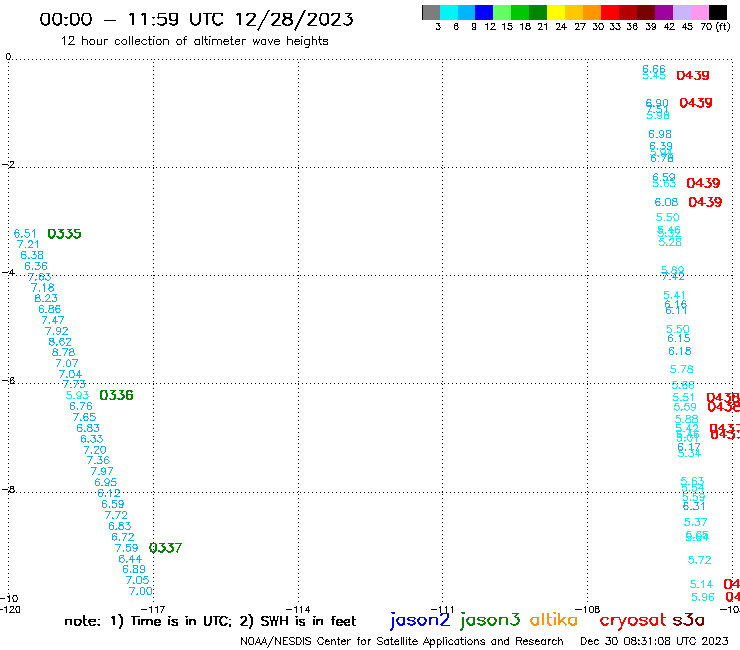Click the wave height value '7.07'
Screen dimensions: 740x650
pos(67,363)
